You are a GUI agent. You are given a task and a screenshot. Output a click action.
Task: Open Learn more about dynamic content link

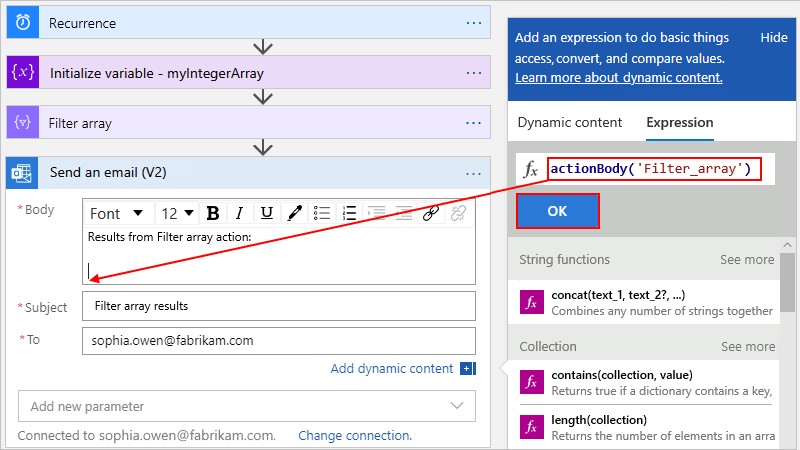point(619,78)
